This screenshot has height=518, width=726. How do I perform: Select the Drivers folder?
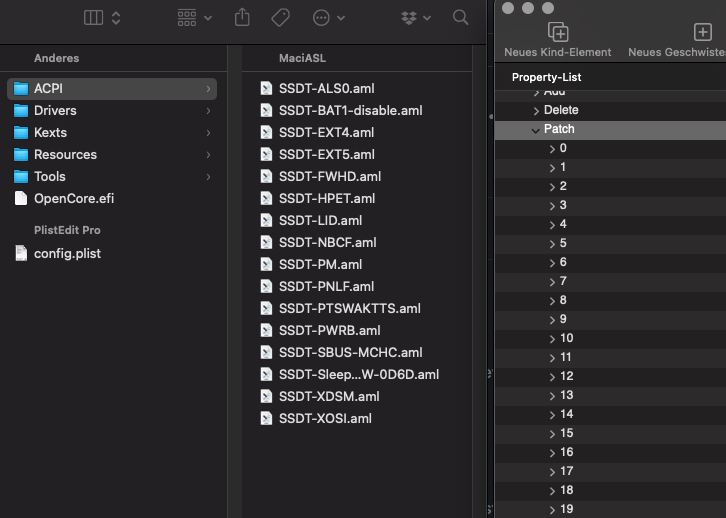tap(112, 111)
